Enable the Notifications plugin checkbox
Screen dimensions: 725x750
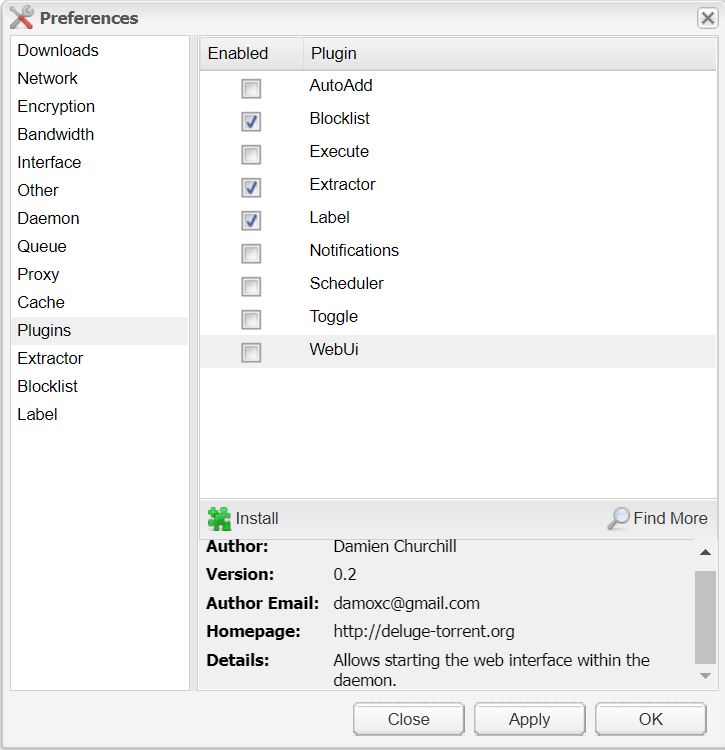pyautogui.click(x=251, y=254)
